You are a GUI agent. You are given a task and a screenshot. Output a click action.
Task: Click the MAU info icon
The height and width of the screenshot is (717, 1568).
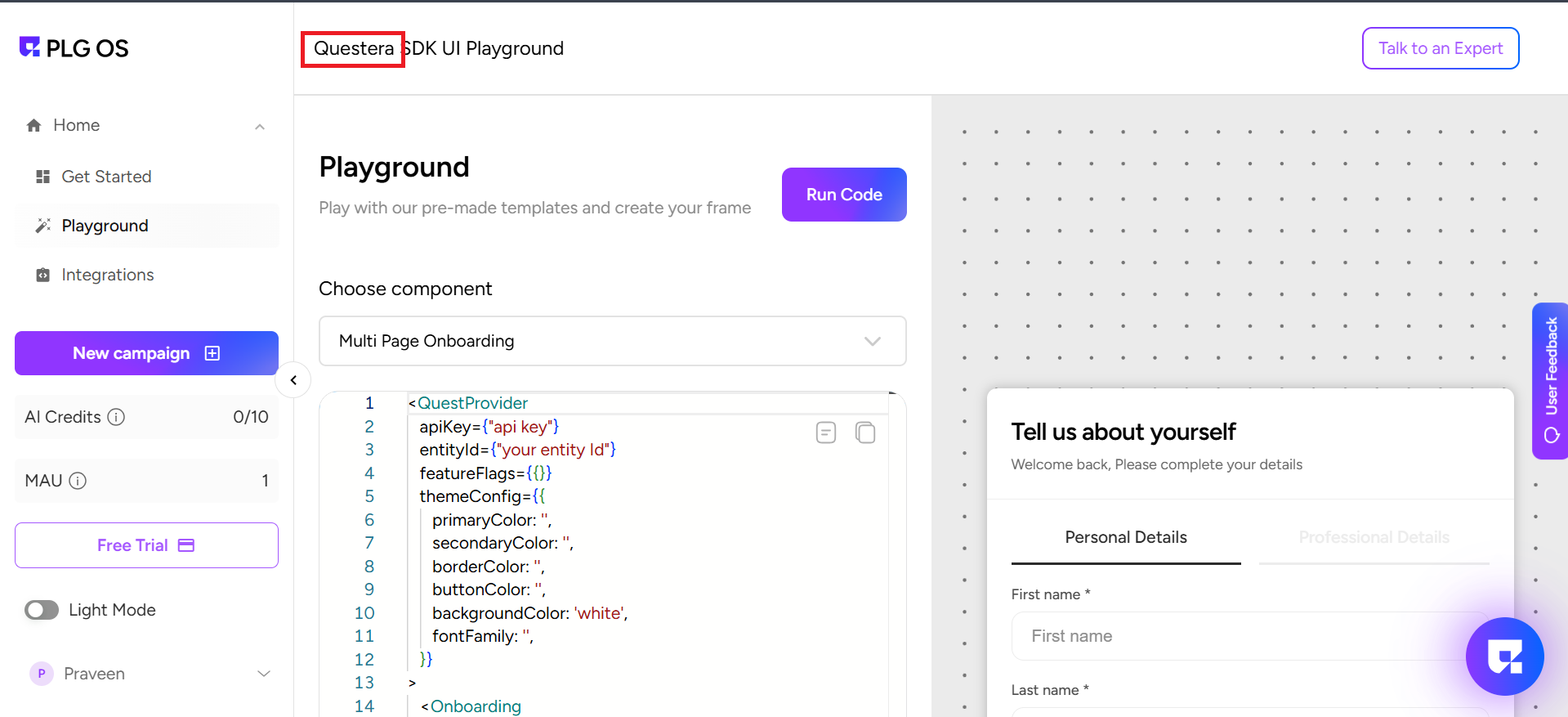coord(78,481)
